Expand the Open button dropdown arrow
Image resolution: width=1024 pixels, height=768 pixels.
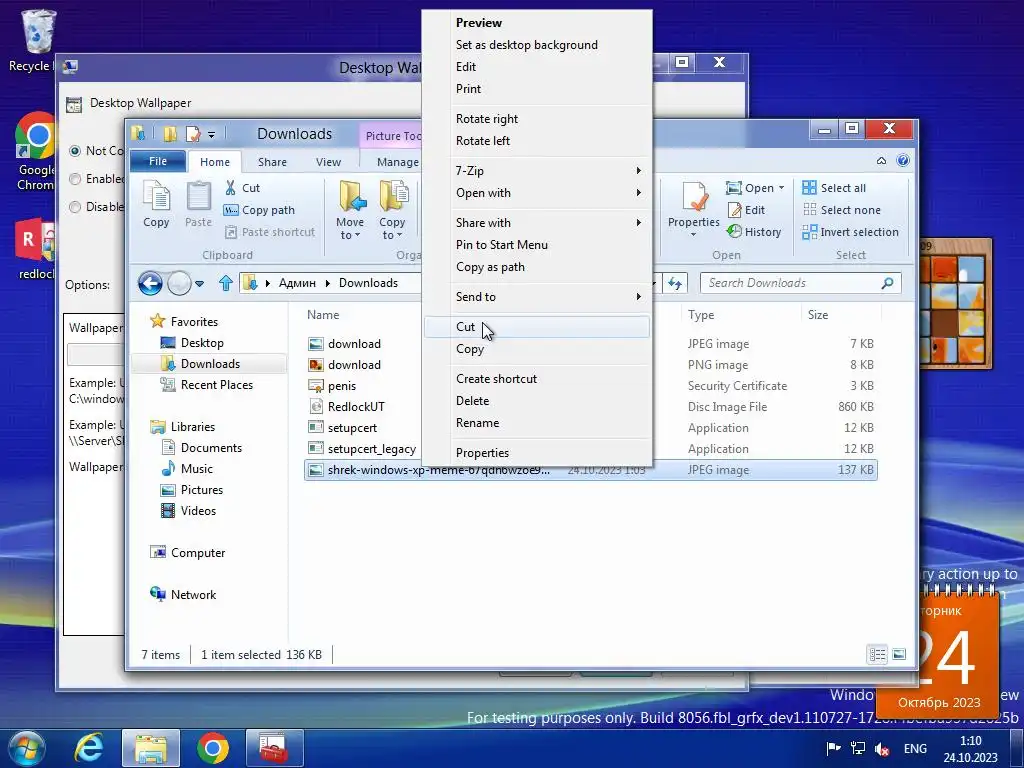point(781,188)
